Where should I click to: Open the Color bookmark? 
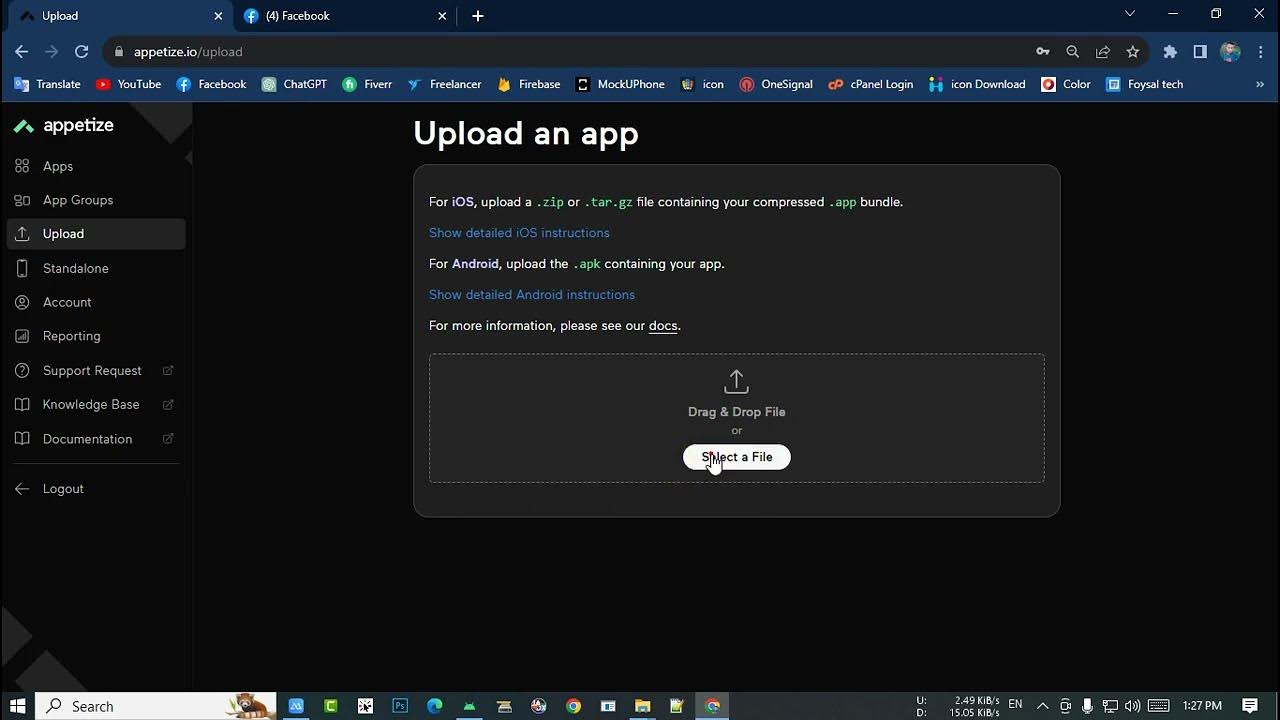pyautogui.click(x=1066, y=85)
